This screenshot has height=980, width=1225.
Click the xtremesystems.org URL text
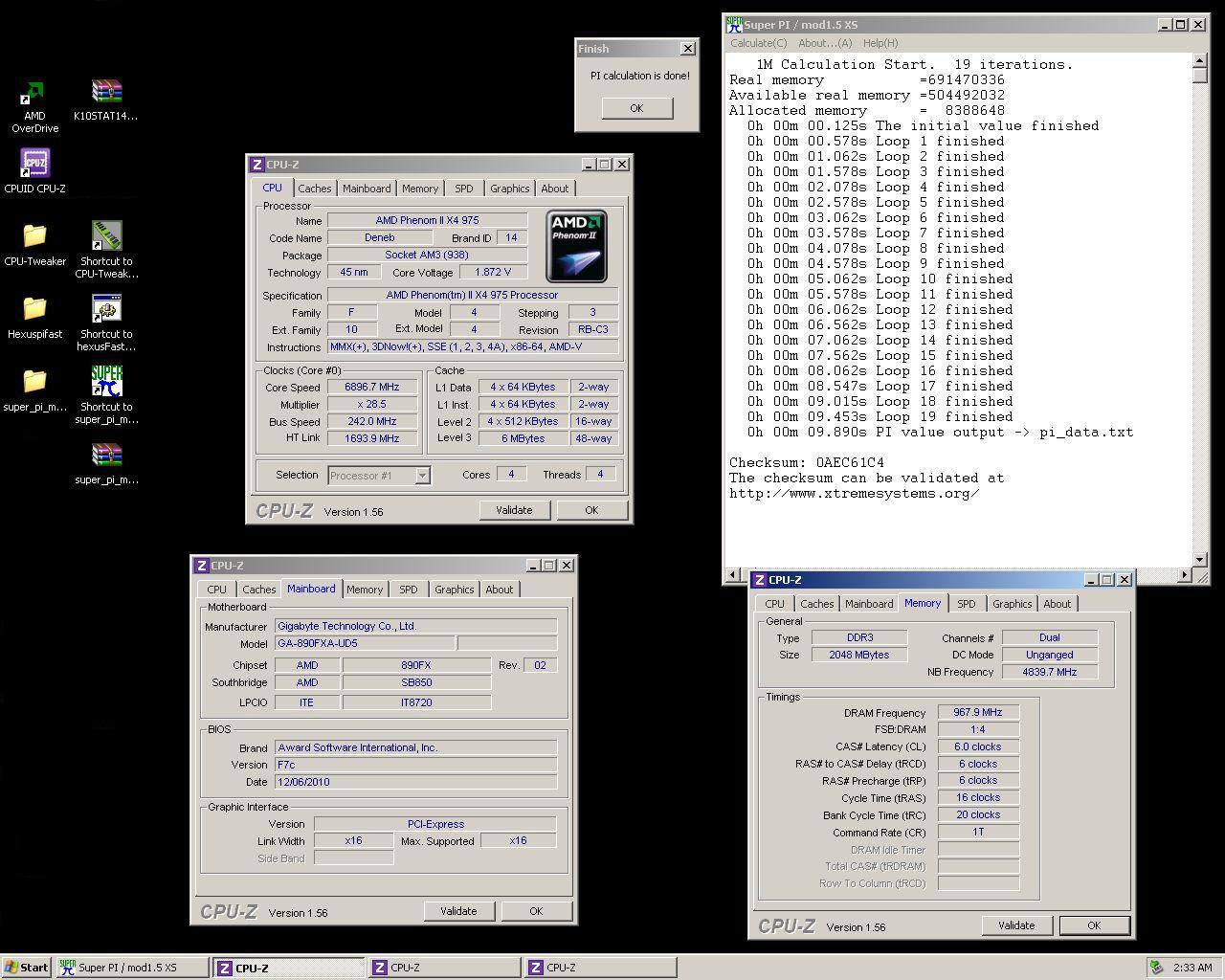tap(854, 494)
